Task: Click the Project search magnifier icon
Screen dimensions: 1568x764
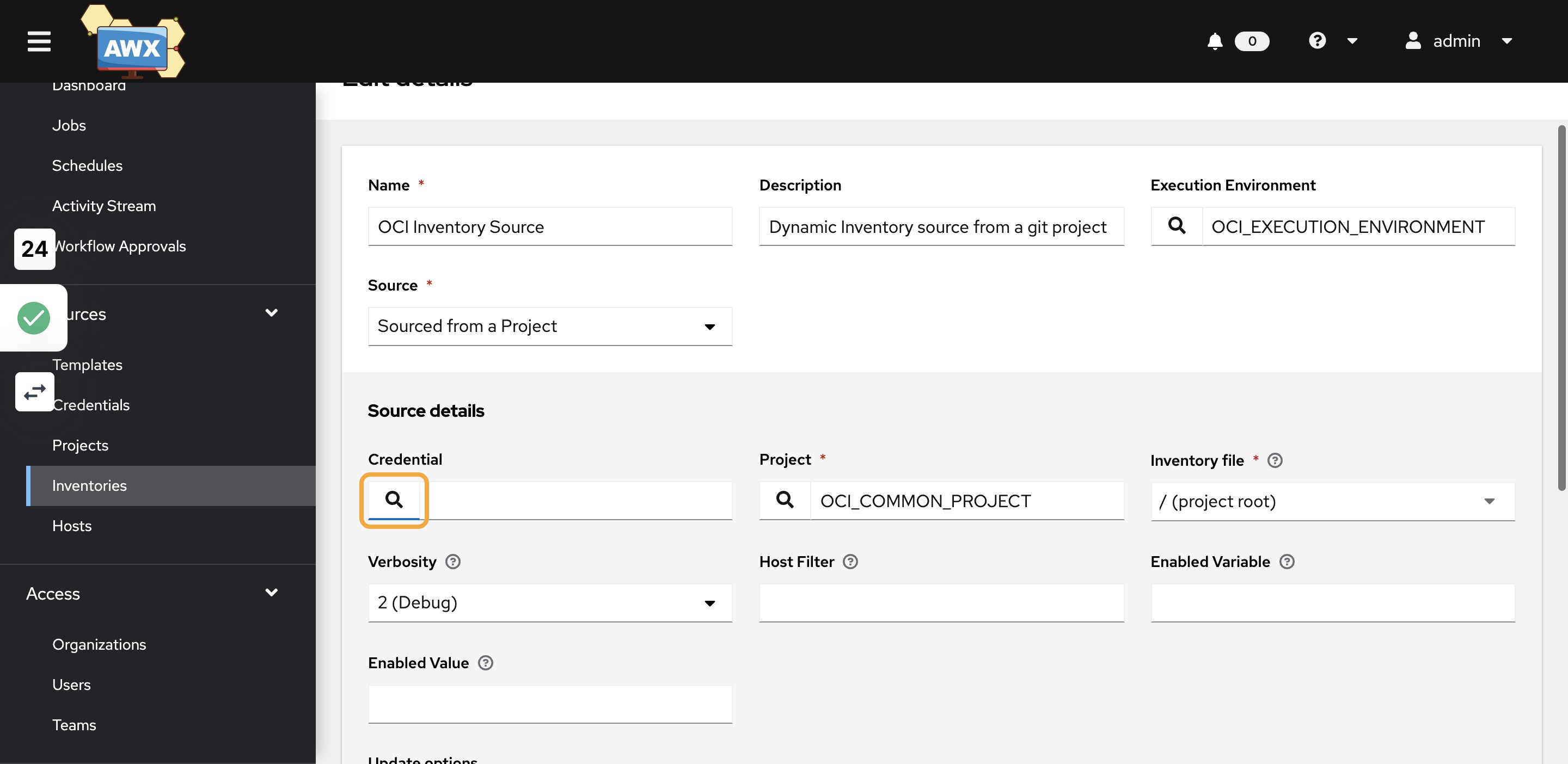Action: (785, 500)
